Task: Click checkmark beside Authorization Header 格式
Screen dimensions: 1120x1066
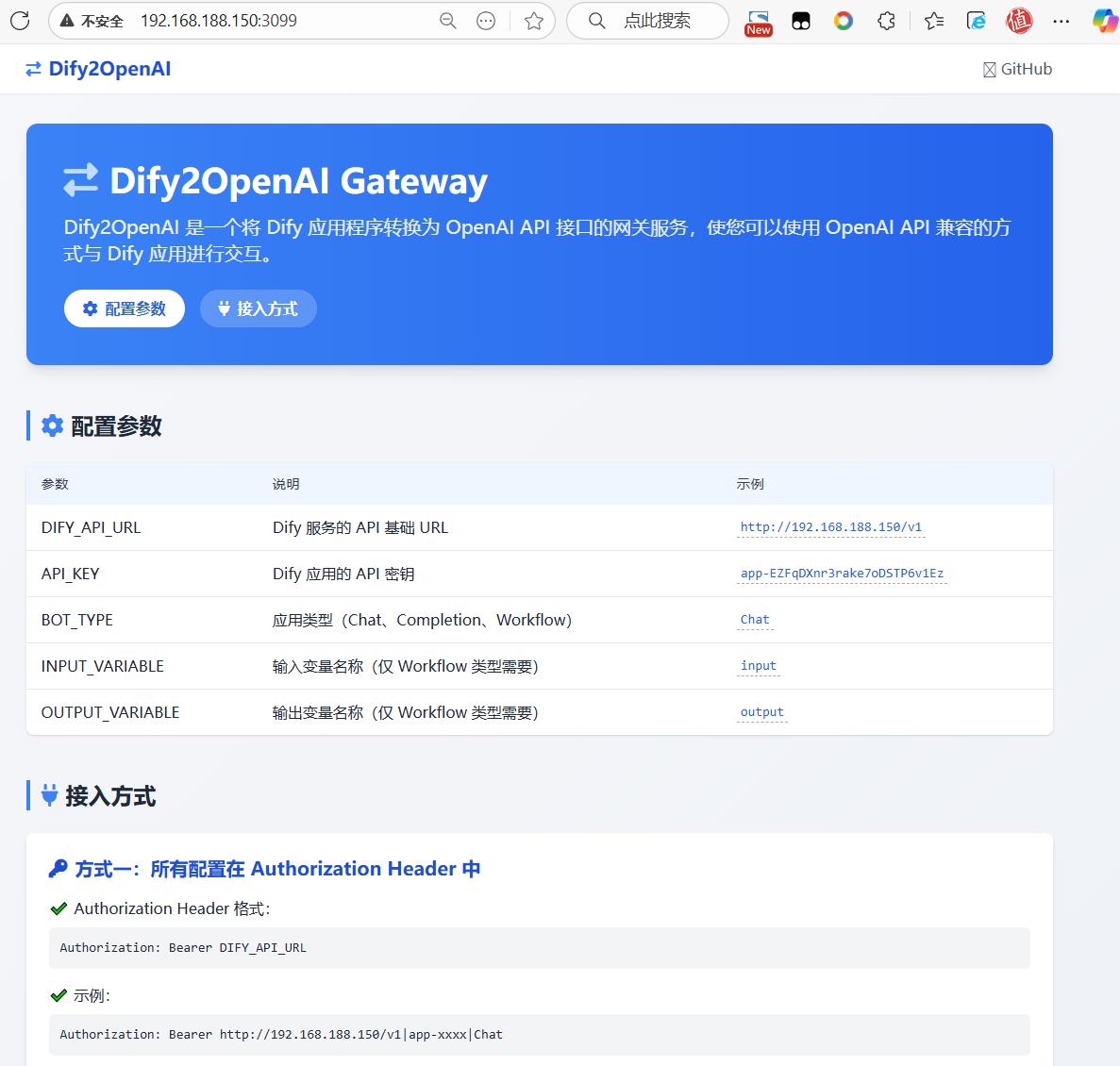Action: coord(59,908)
